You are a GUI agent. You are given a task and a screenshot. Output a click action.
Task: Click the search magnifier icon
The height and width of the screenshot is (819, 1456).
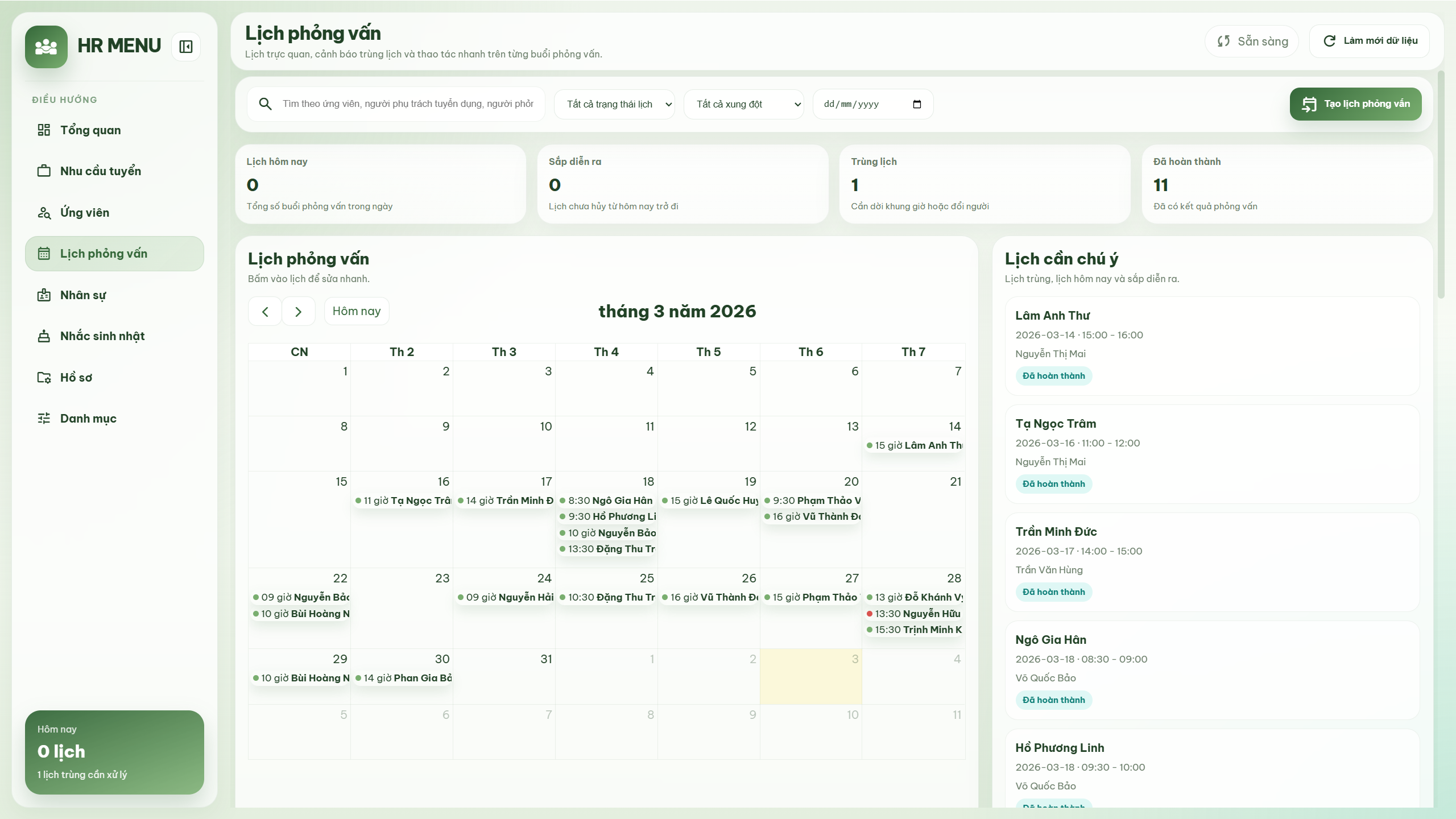(266, 104)
